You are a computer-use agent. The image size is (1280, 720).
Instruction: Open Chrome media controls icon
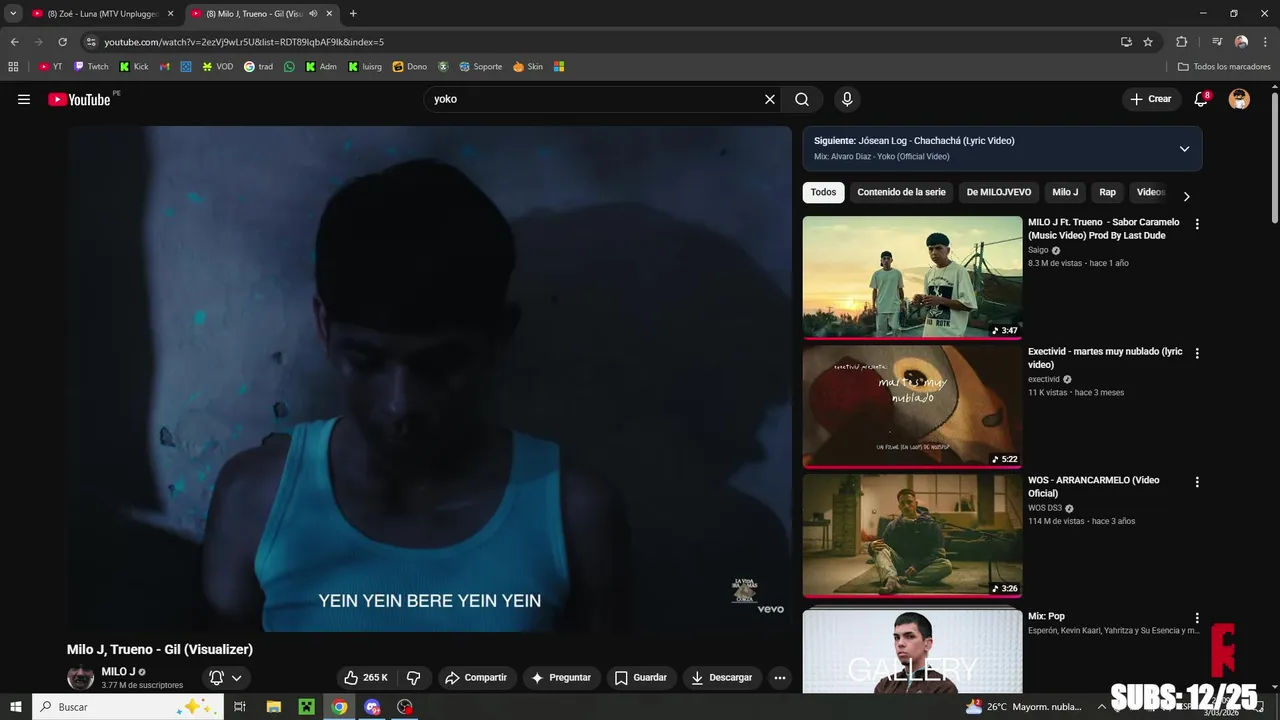click(1217, 42)
